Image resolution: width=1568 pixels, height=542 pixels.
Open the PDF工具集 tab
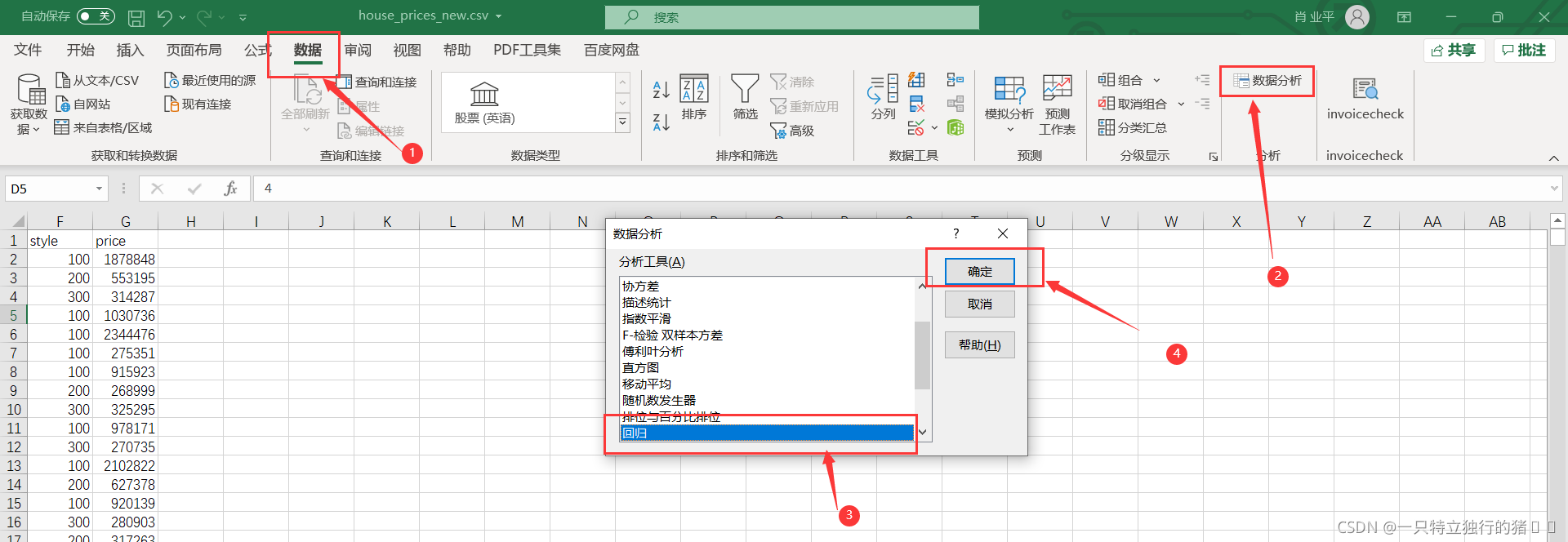tap(527, 50)
